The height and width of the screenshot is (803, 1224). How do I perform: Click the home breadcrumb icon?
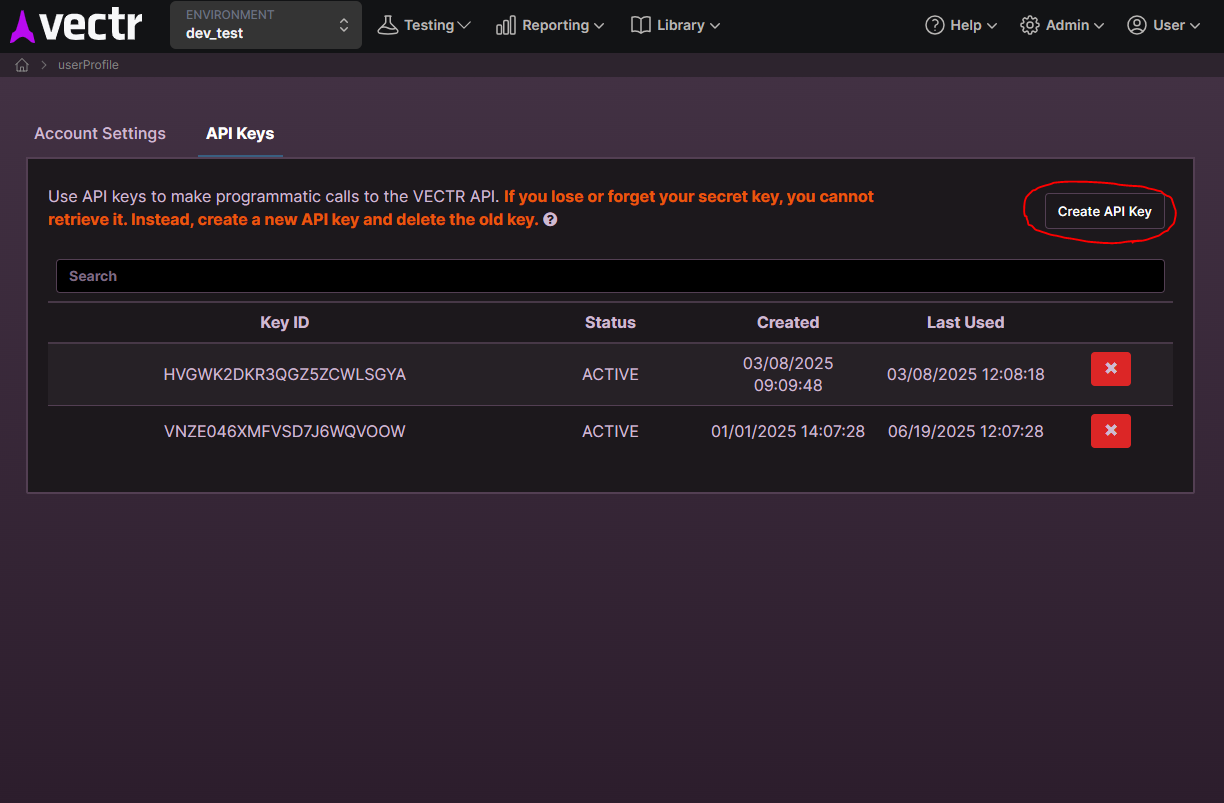(21, 64)
